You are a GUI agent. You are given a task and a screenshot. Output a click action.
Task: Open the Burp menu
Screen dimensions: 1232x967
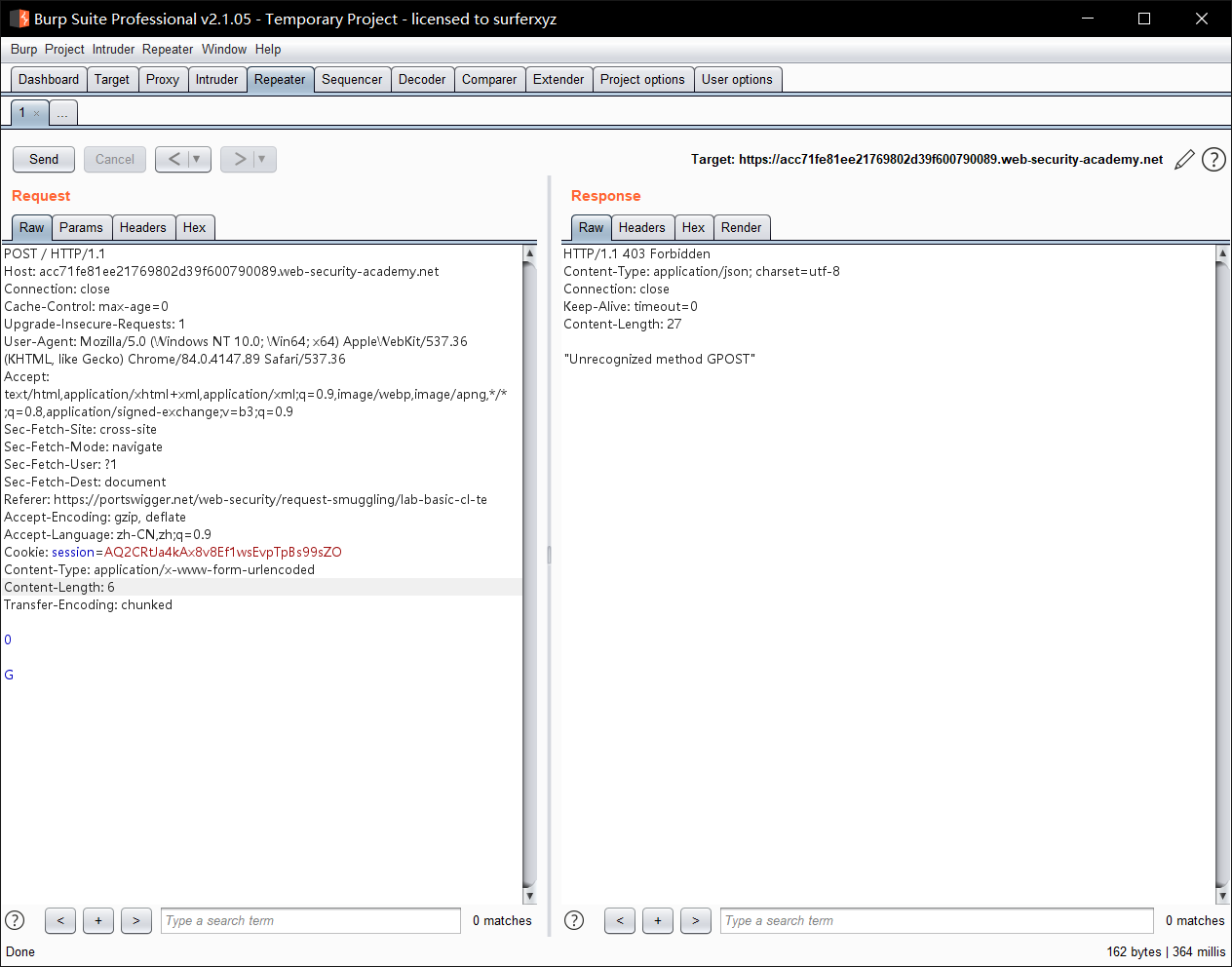pos(24,49)
